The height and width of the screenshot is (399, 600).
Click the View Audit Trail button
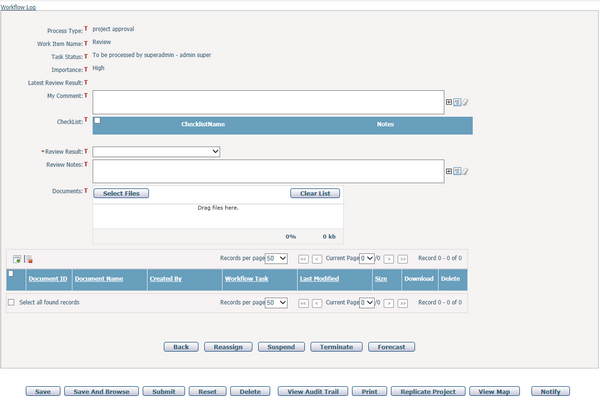313,391
